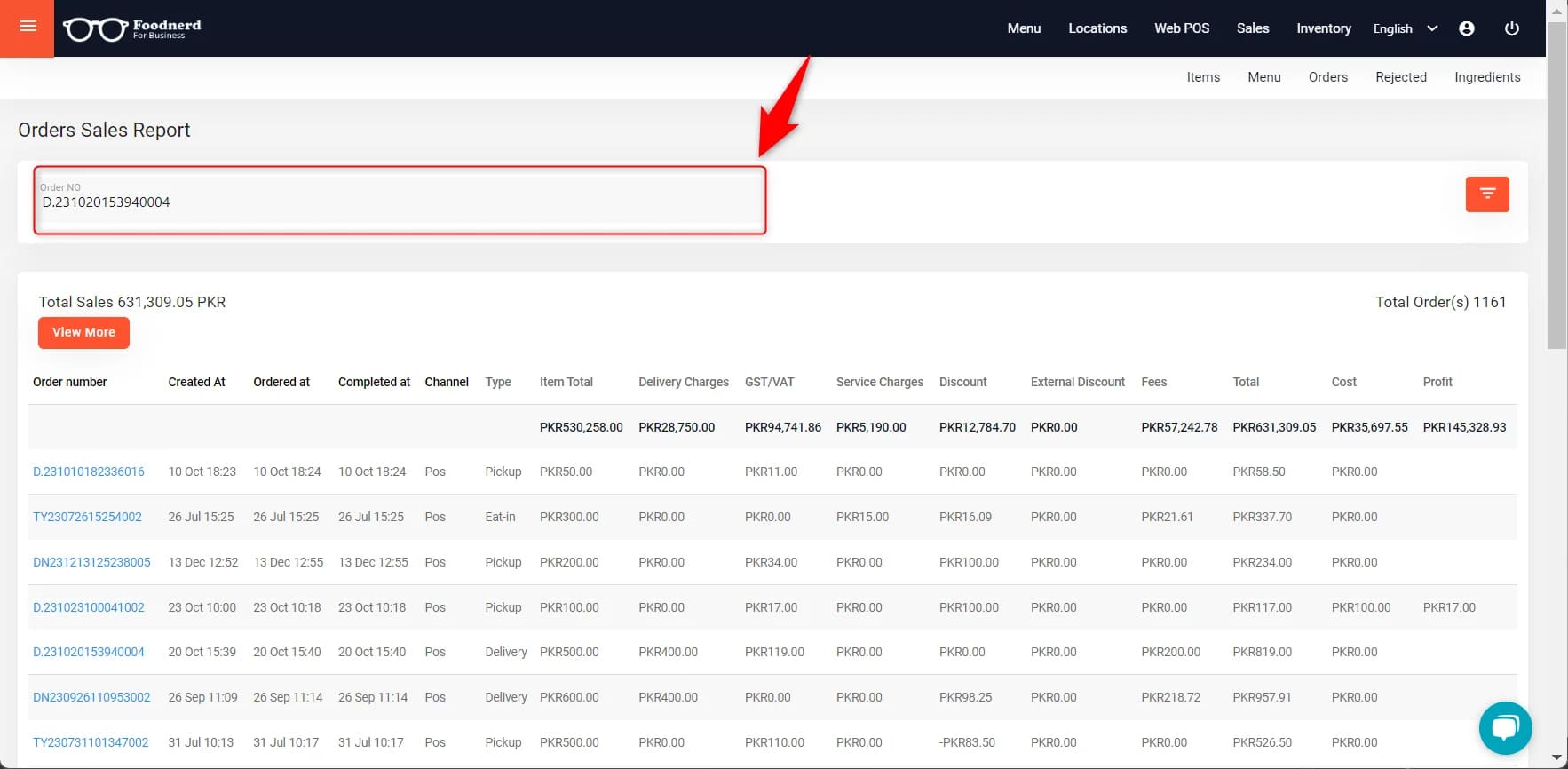
Task: Click the Cost column header
Action: point(1344,382)
